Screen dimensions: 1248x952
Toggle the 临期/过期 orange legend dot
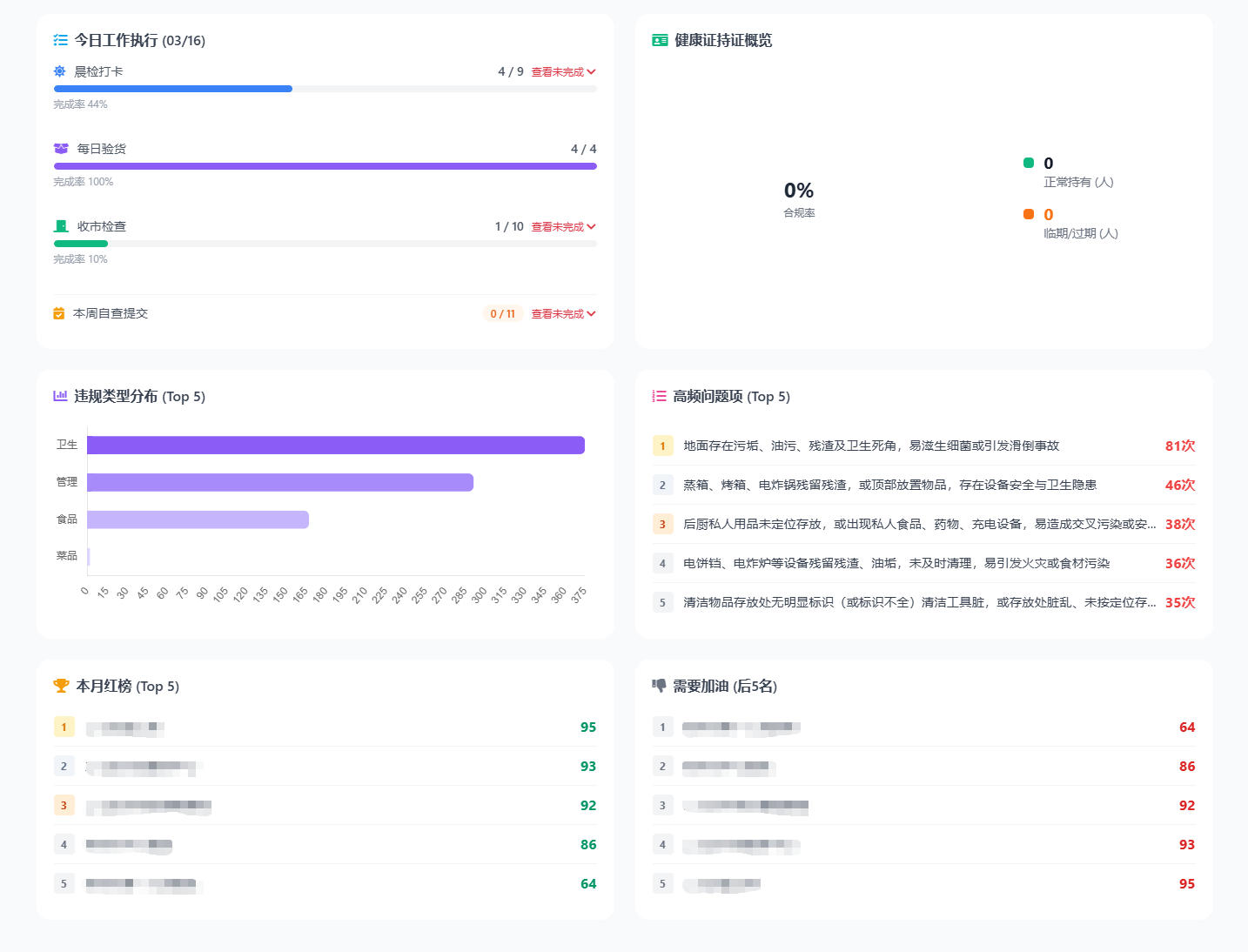1029,214
